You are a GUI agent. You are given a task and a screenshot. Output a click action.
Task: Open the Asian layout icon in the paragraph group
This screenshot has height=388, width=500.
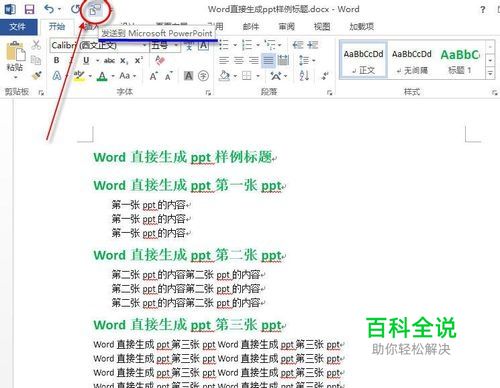point(276,76)
